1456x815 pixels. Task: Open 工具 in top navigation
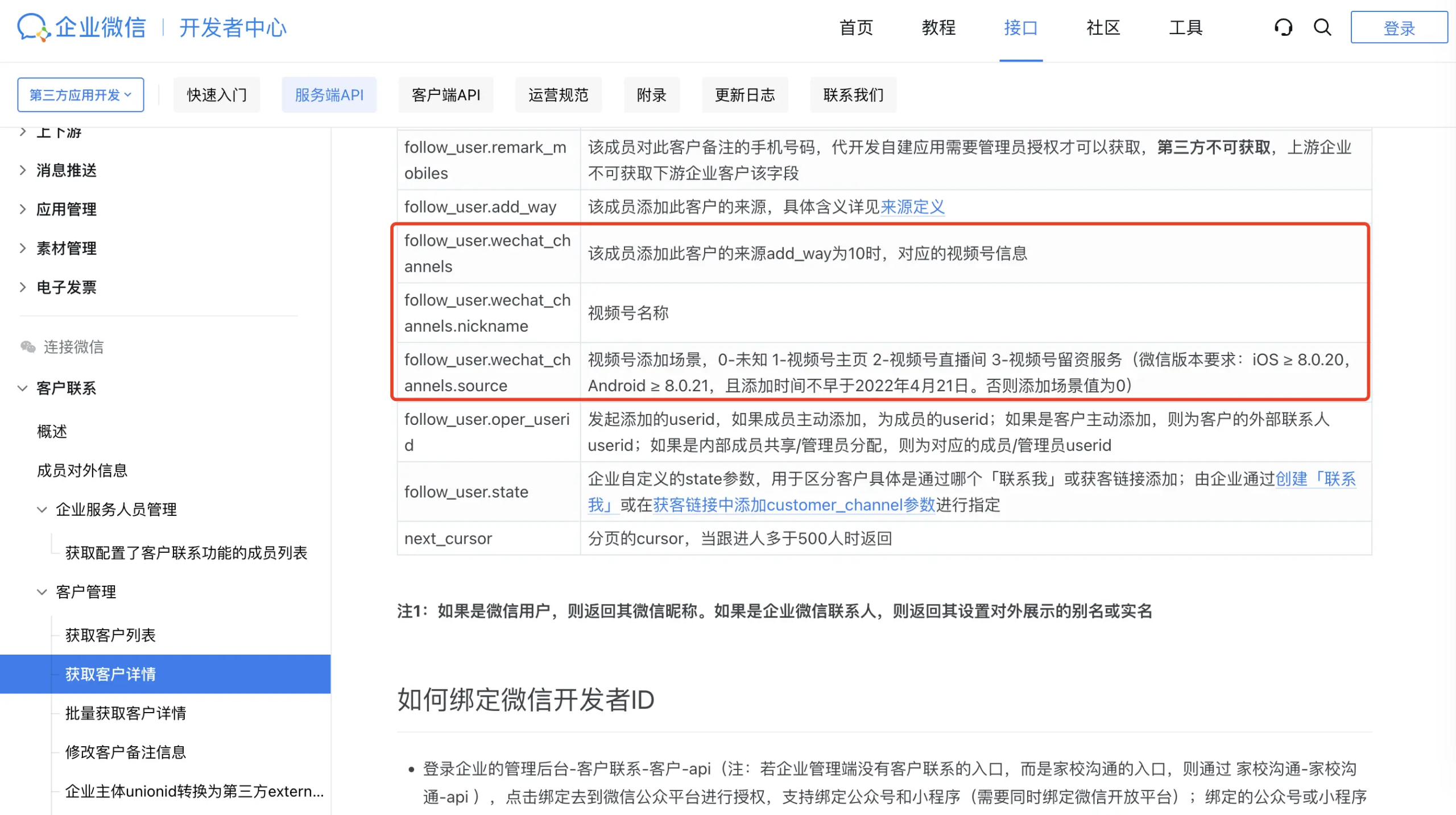1185,27
